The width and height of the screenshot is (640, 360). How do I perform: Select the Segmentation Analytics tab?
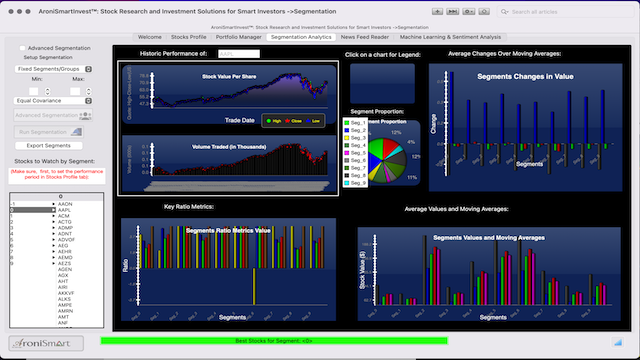point(301,37)
